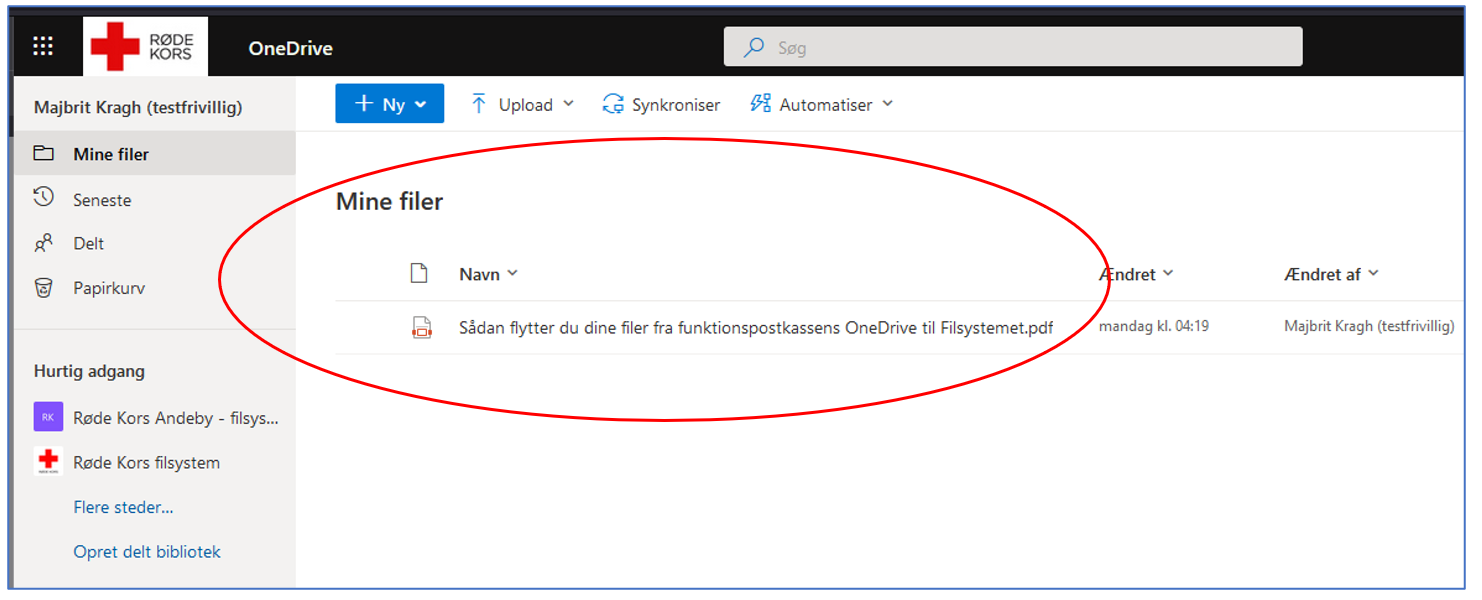The width and height of the screenshot is (1482, 600).
Task: Open the Ændret af column dropdown
Action: (x=1373, y=273)
